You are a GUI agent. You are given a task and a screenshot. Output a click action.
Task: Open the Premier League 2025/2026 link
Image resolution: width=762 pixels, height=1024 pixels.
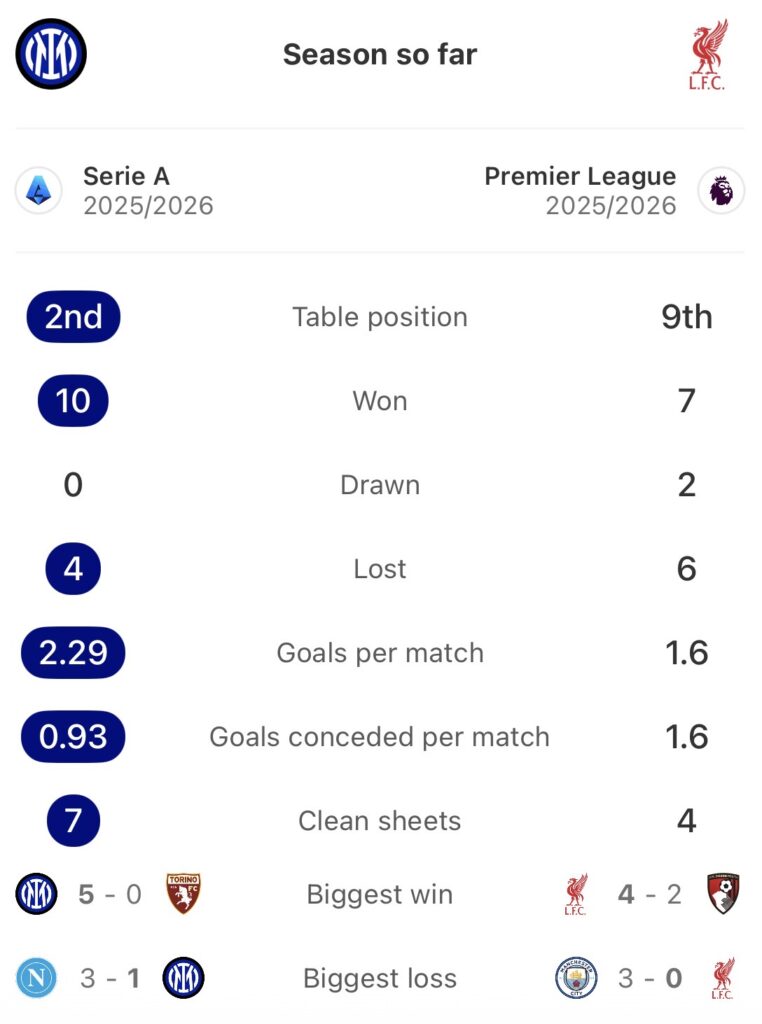click(580, 191)
